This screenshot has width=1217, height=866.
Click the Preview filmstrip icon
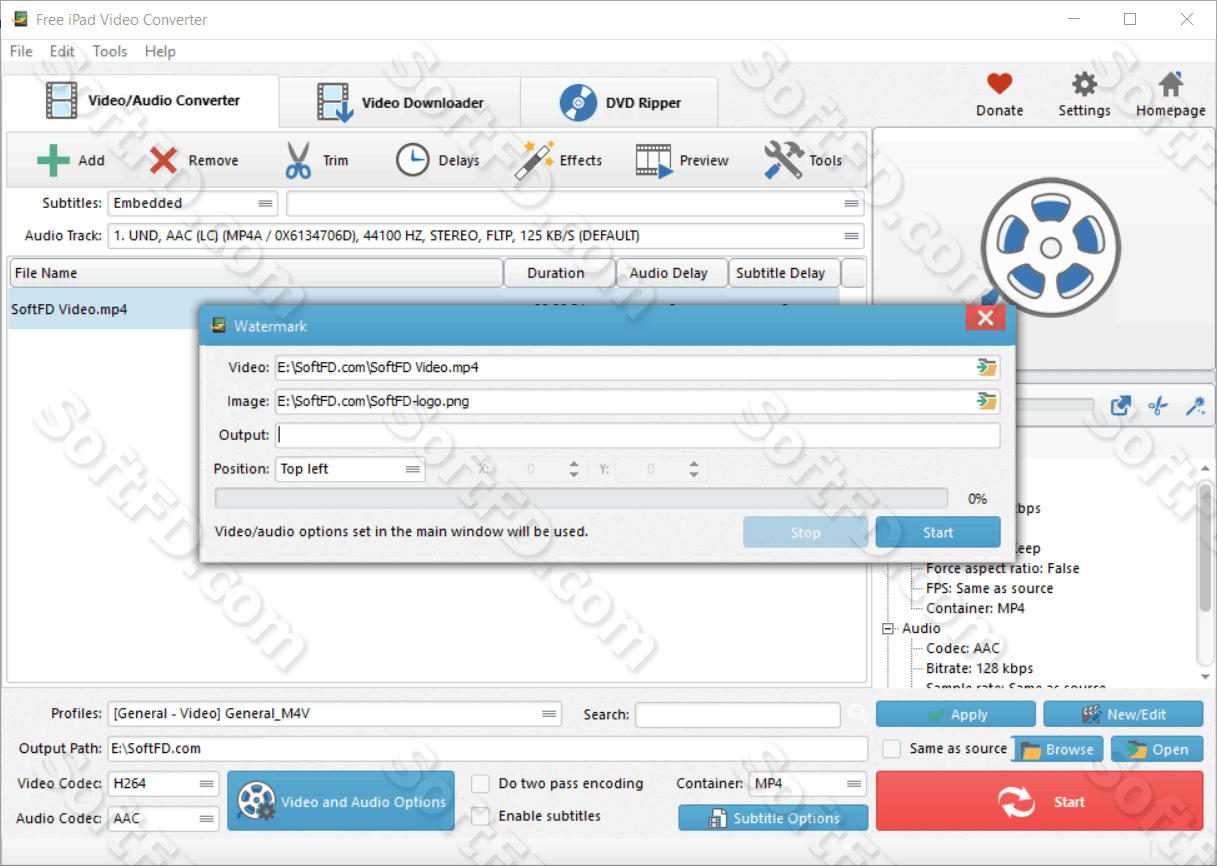(654, 160)
